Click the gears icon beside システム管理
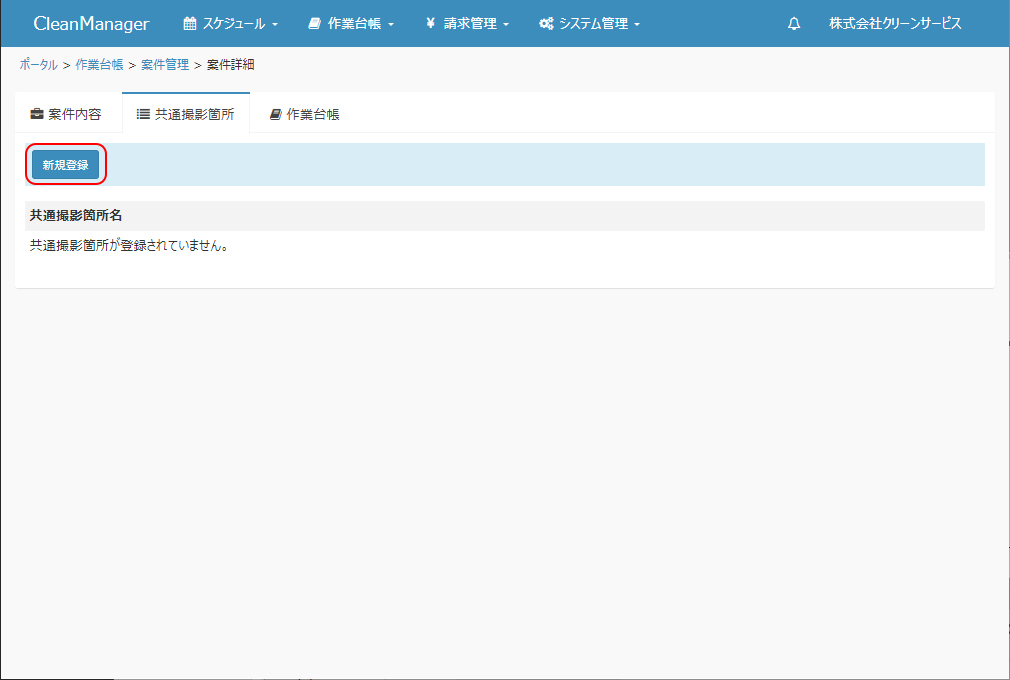 click(x=546, y=24)
